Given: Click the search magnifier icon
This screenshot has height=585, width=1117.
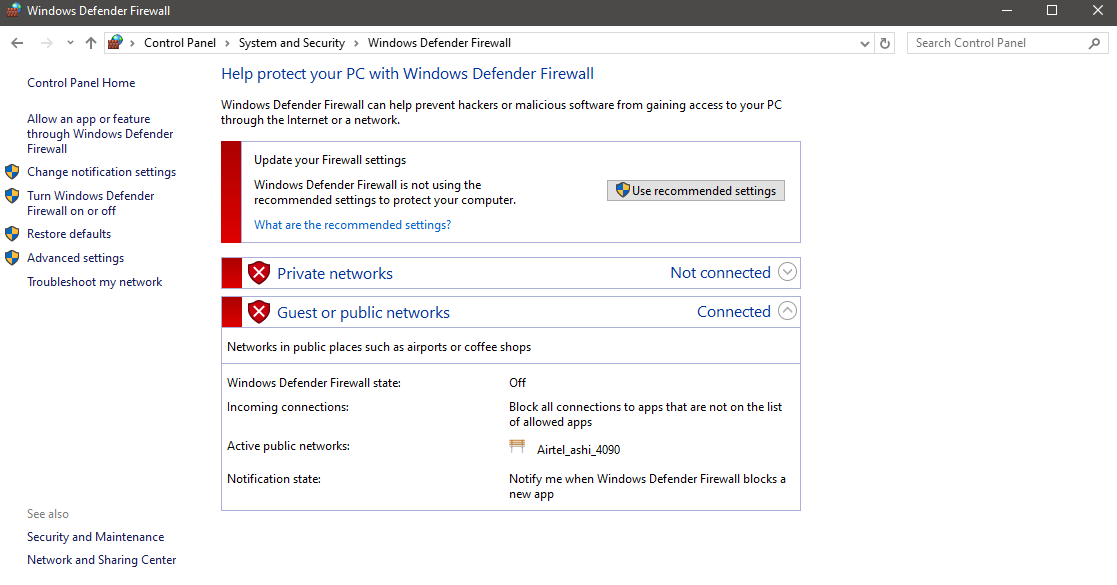Looking at the screenshot, I should pos(1094,43).
